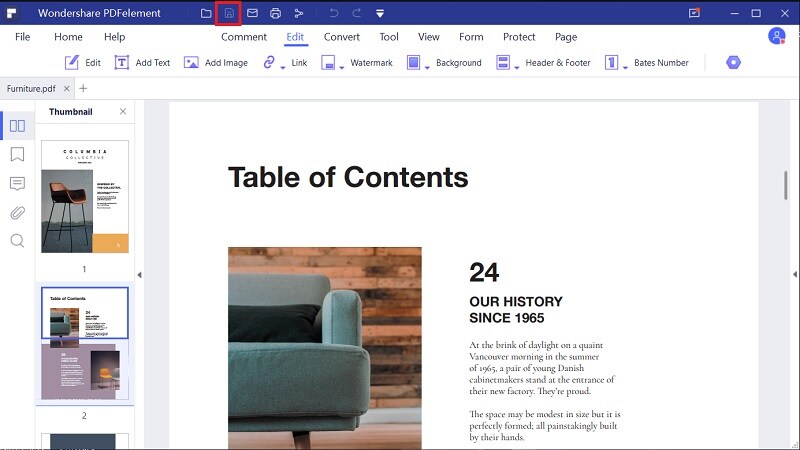Collapse the left panel with arrow handle
800x450 pixels.
[x=139, y=275]
